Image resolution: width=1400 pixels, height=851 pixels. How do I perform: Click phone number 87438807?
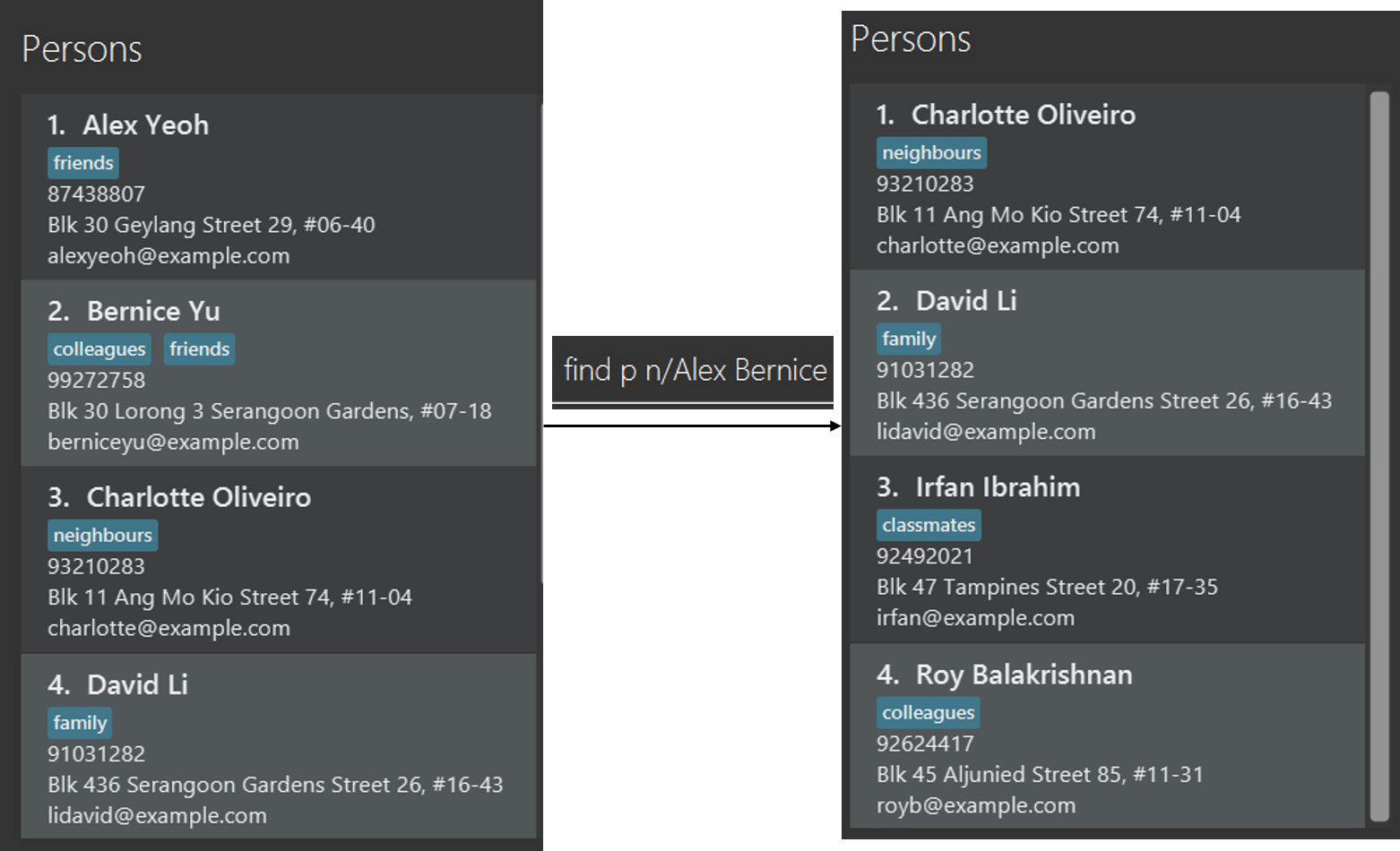96,194
